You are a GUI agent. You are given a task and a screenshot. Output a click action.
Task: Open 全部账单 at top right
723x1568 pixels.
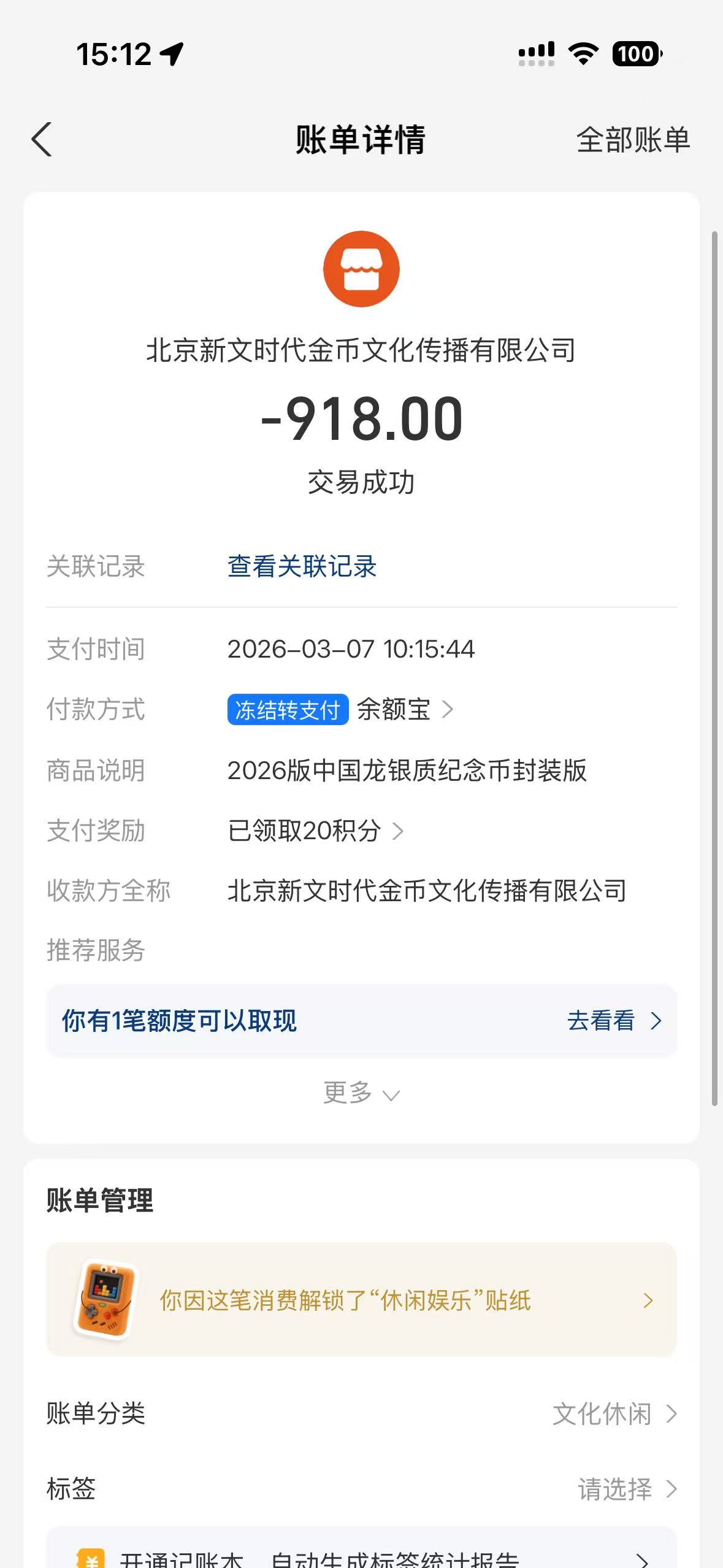tap(633, 140)
